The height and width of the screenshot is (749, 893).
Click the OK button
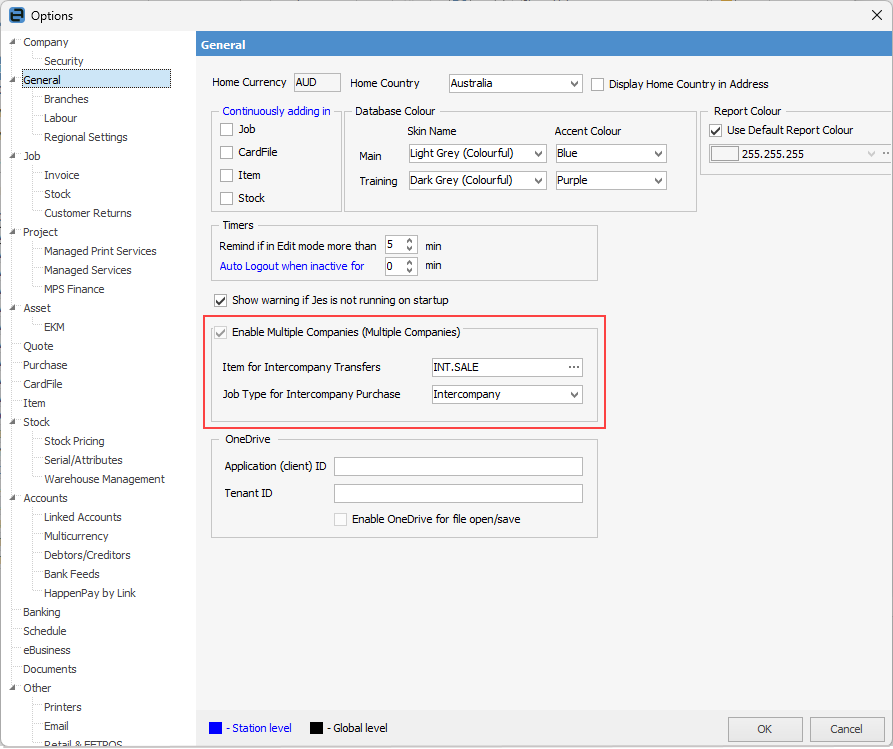(x=764, y=729)
